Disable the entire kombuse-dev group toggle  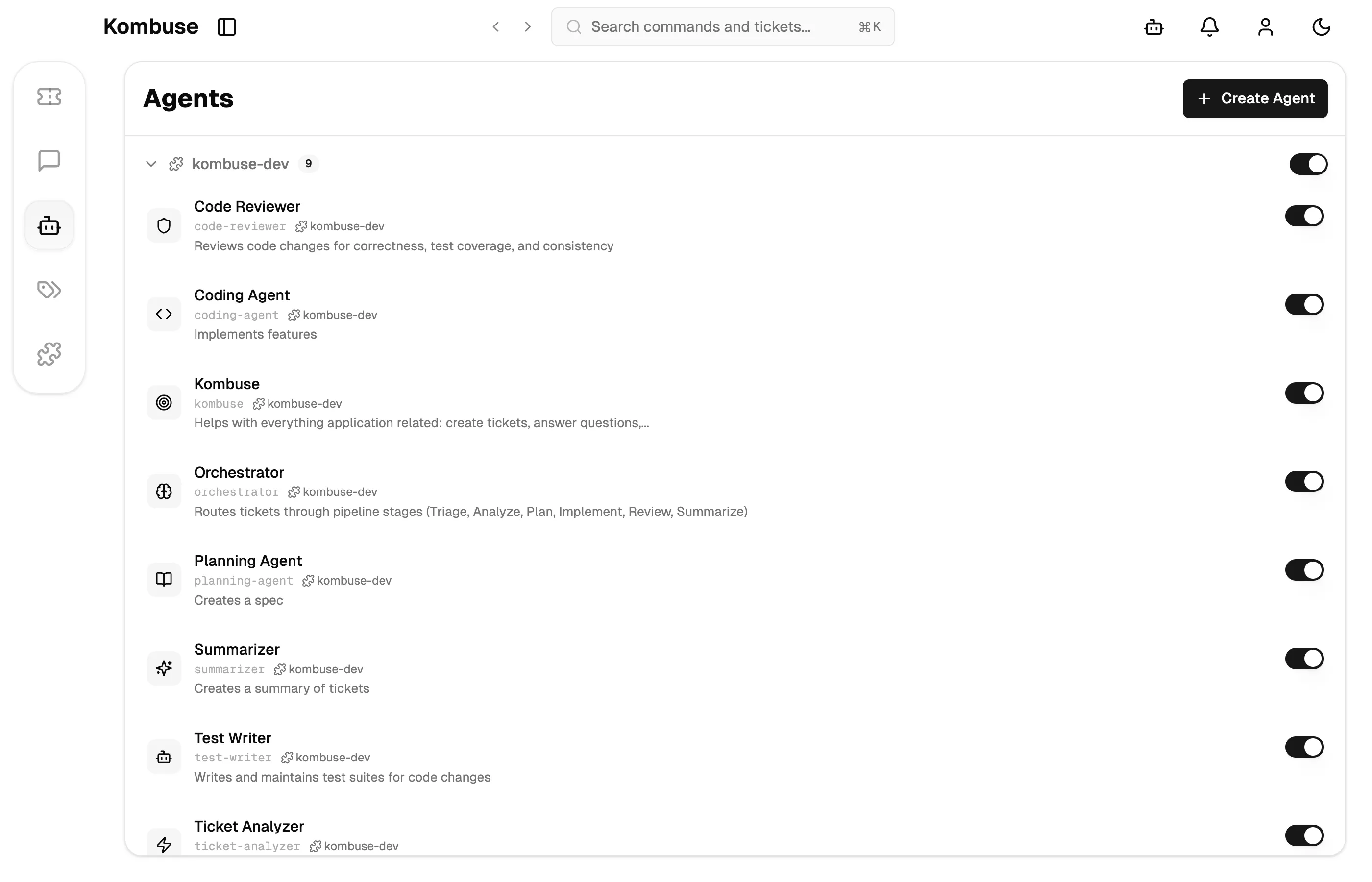[x=1308, y=164]
